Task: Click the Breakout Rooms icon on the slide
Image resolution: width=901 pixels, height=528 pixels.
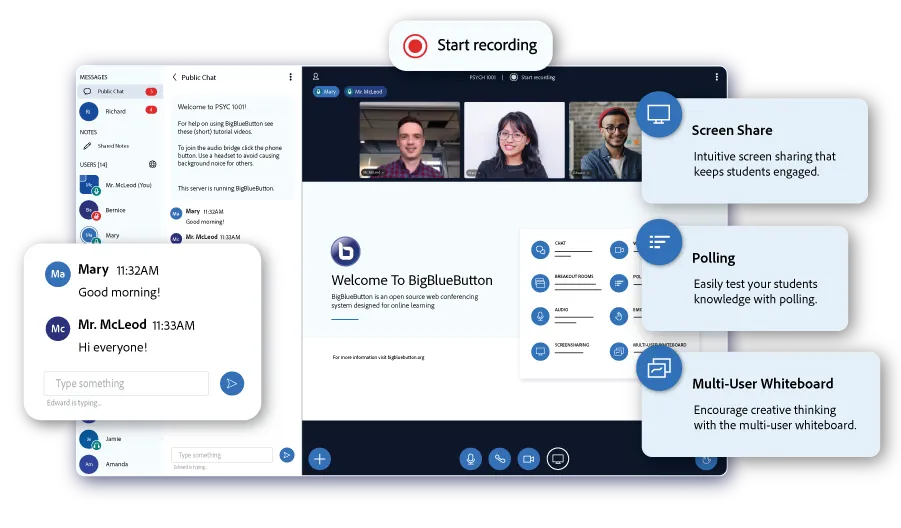Action: click(540, 283)
